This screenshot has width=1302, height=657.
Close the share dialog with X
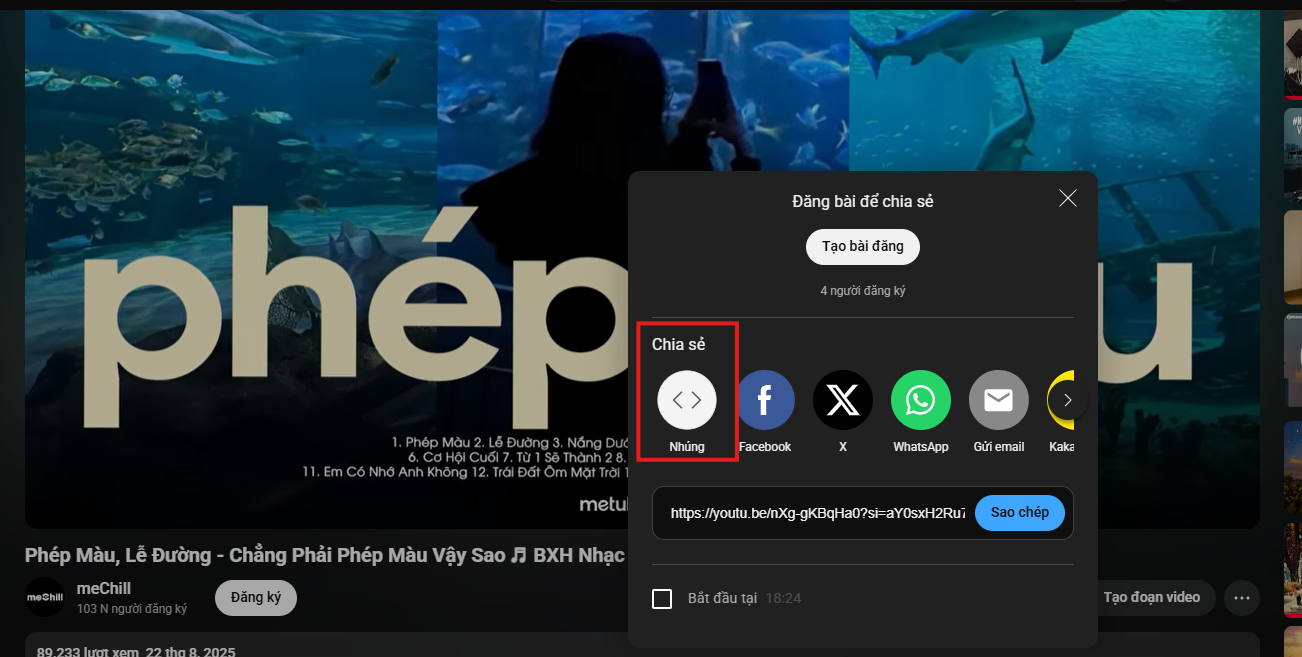pyautogui.click(x=1067, y=198)
